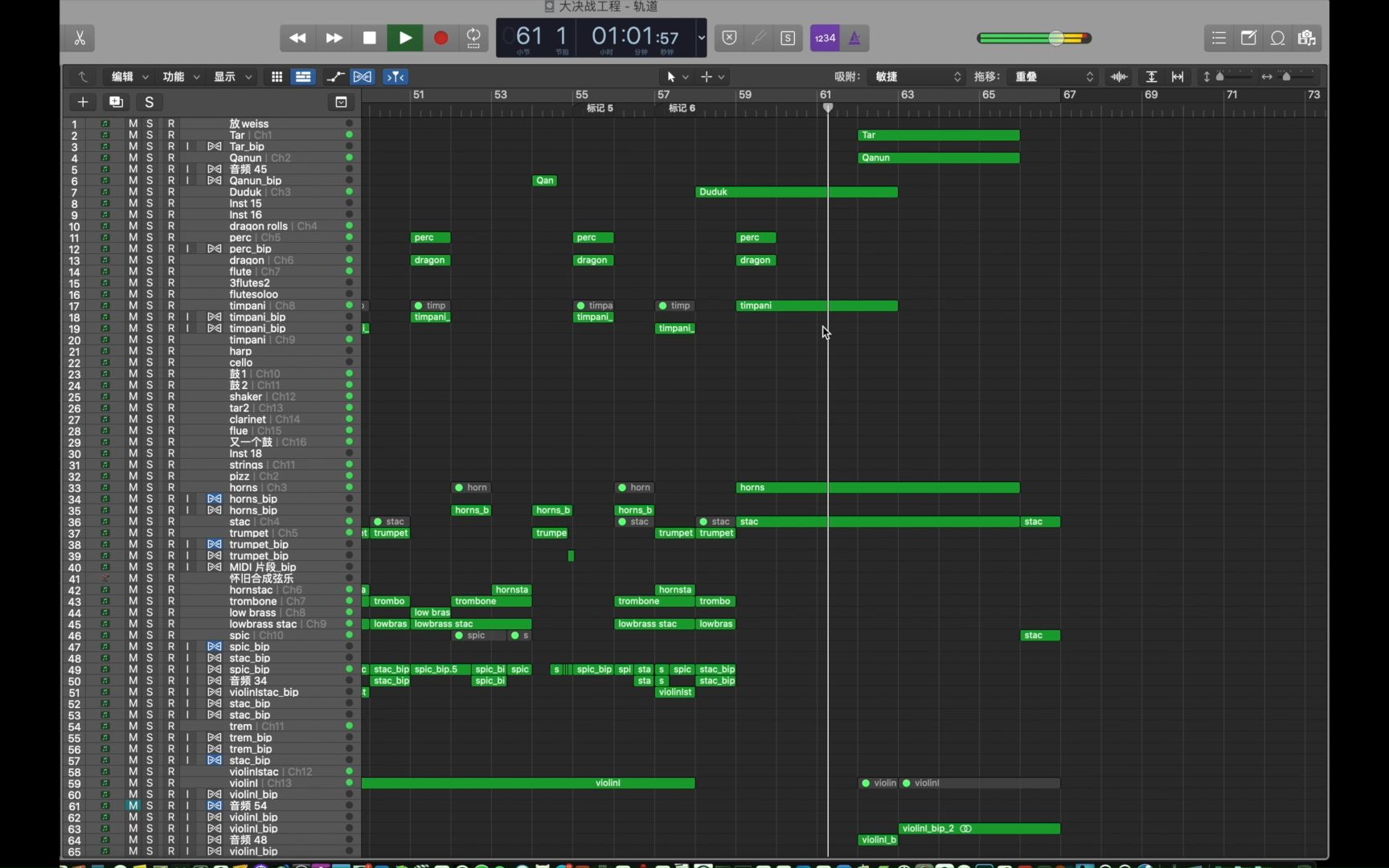Click the 标记 5 marker
Screen dimensions: 1389x868
click(x=600, y=108)
